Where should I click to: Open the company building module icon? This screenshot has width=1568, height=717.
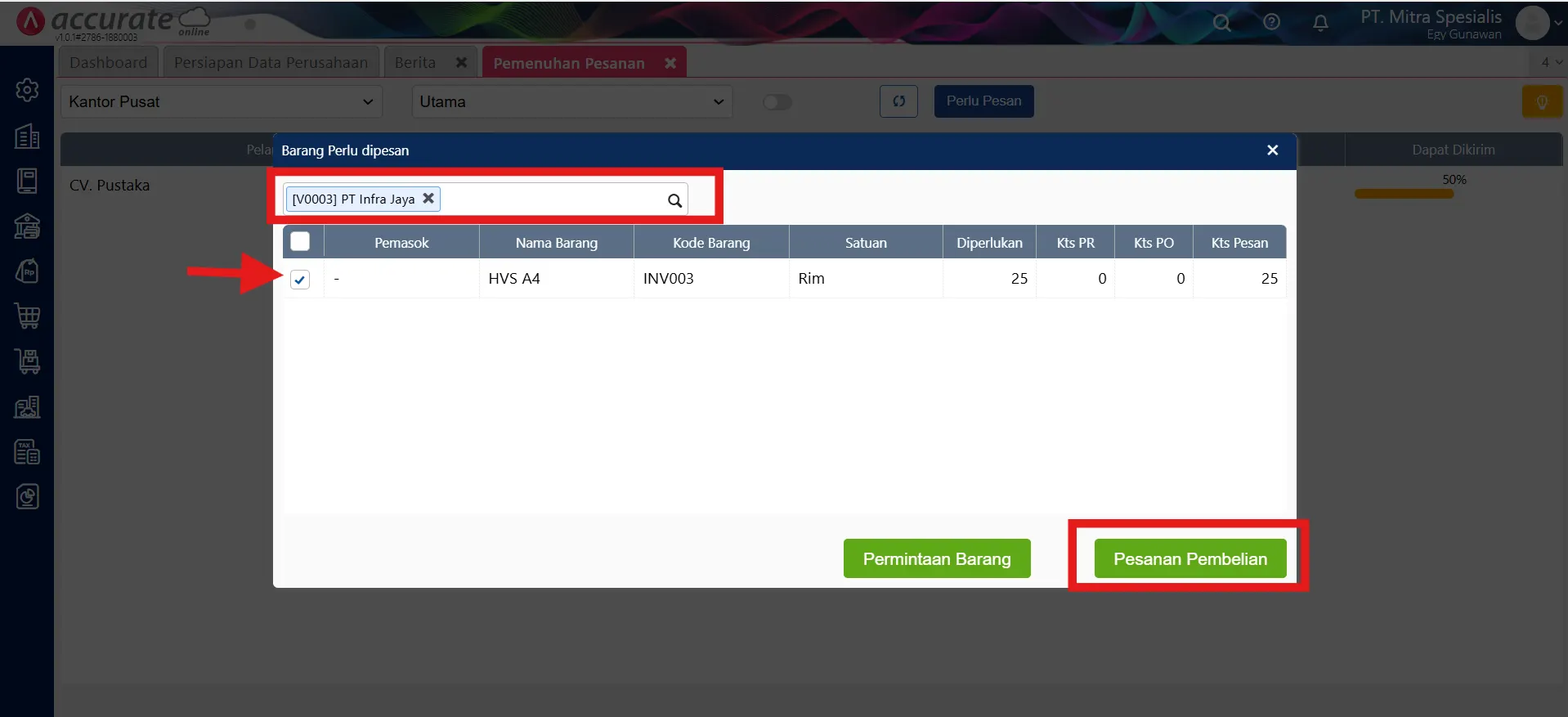(x=27, y=136)
